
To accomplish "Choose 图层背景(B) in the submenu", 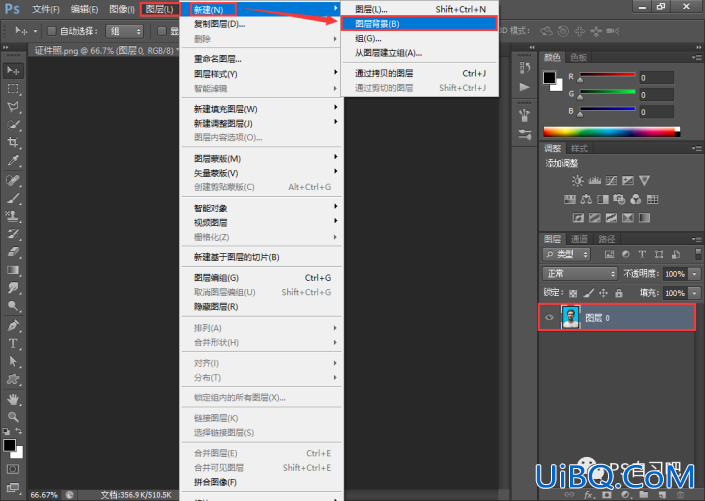I will point(419,23).
